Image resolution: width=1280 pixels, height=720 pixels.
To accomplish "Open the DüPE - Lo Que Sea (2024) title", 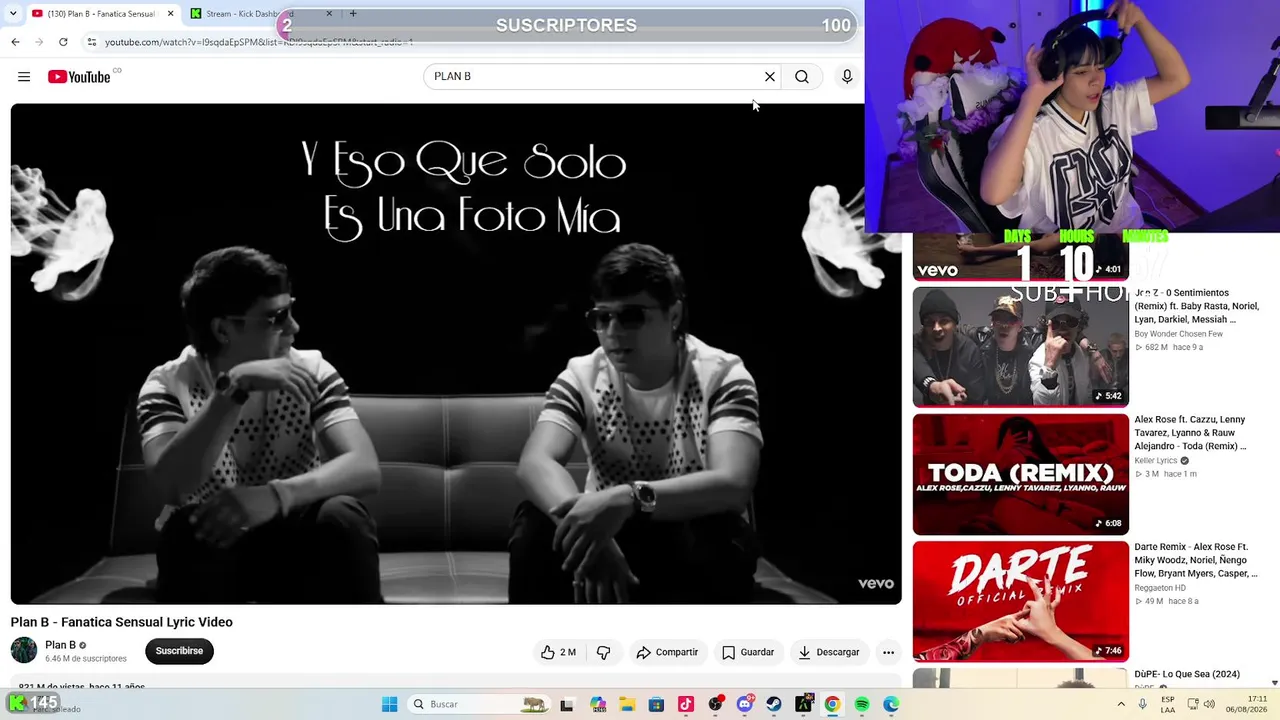I will tap(1187, 674).
